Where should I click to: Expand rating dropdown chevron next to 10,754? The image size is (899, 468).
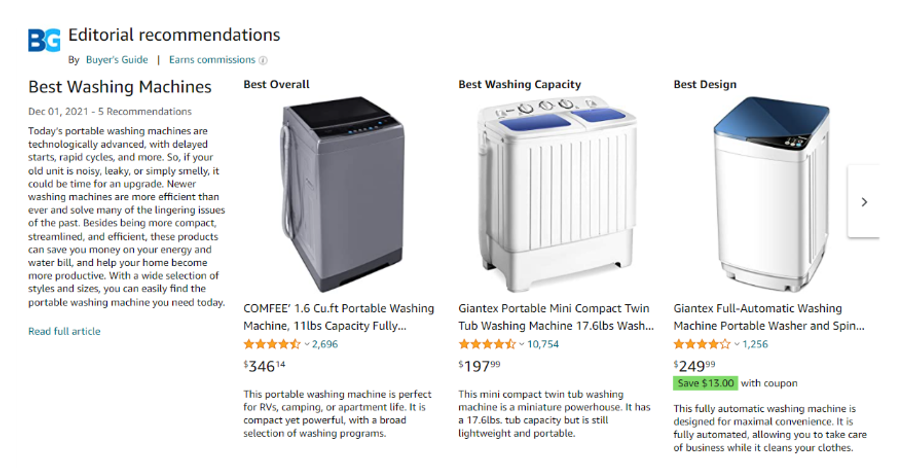(522, 345)
